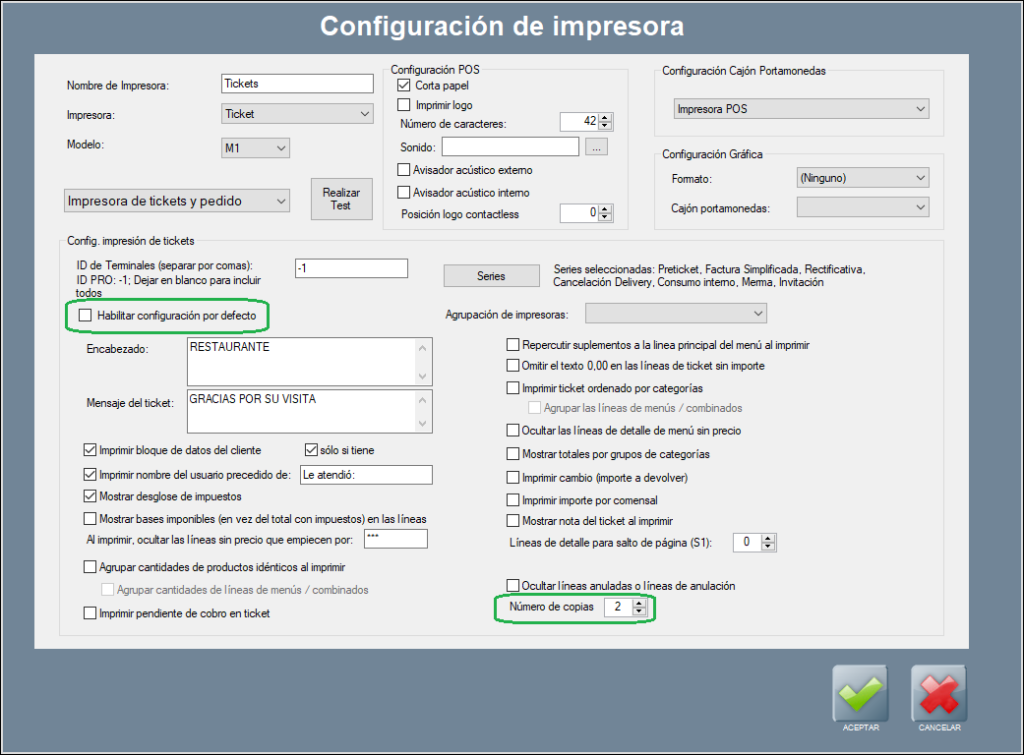Uncheck the Corta papel option
The width and height of the screenshot is (1024, 755).
pos(404,86)
